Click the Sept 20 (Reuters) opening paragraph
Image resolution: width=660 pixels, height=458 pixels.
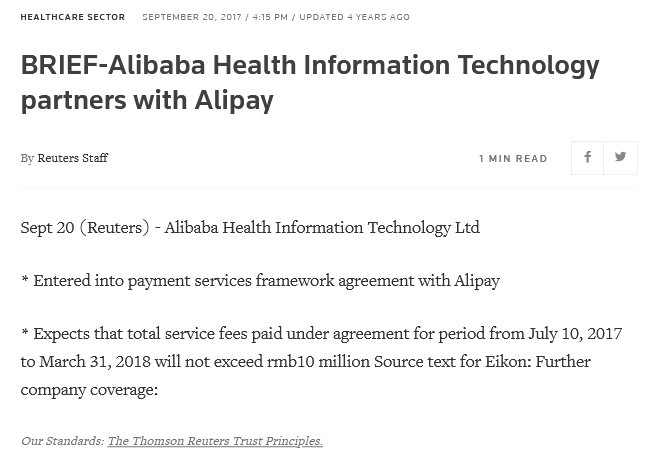click(250, 228)
